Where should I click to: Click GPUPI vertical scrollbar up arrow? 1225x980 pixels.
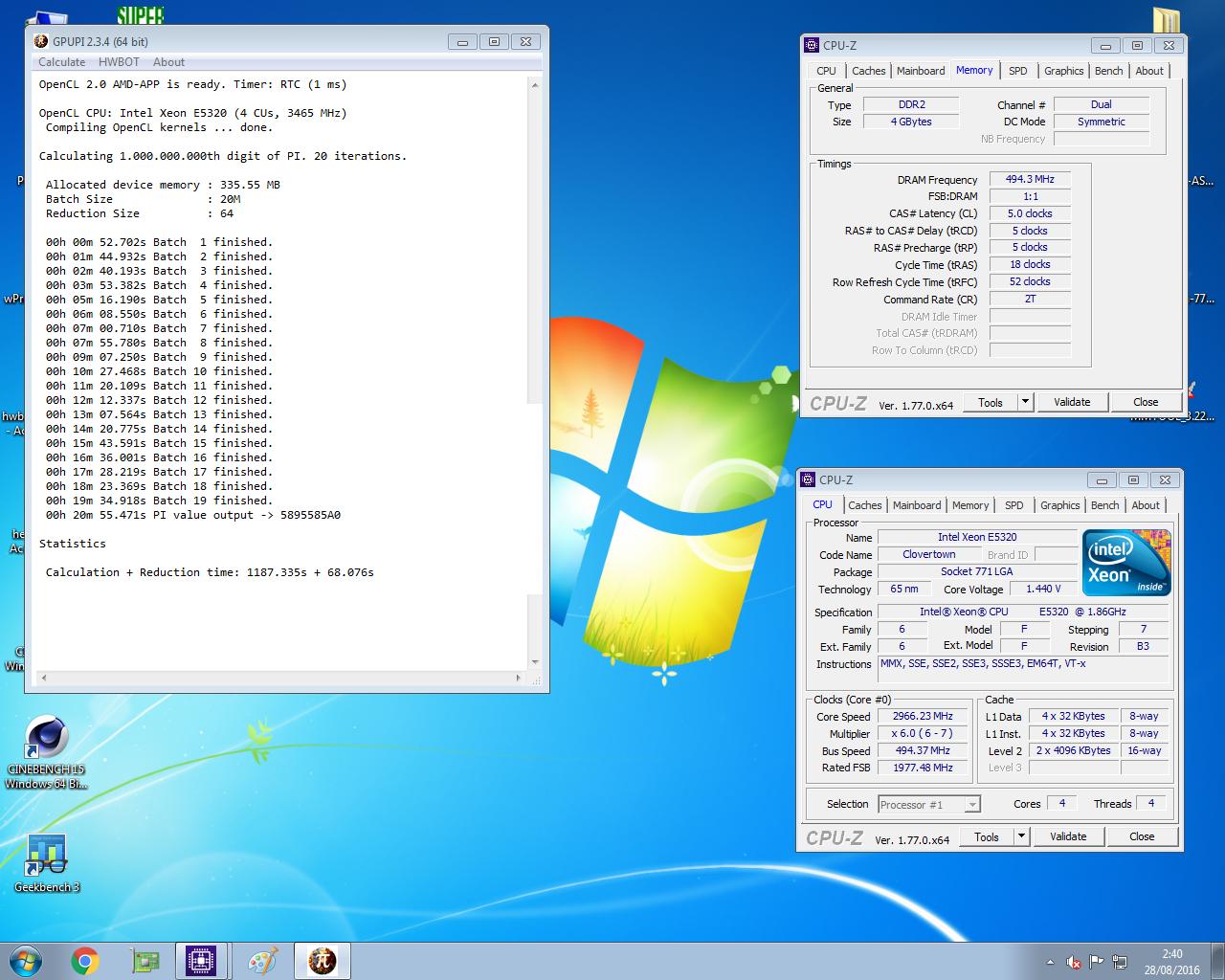(534, 85)
